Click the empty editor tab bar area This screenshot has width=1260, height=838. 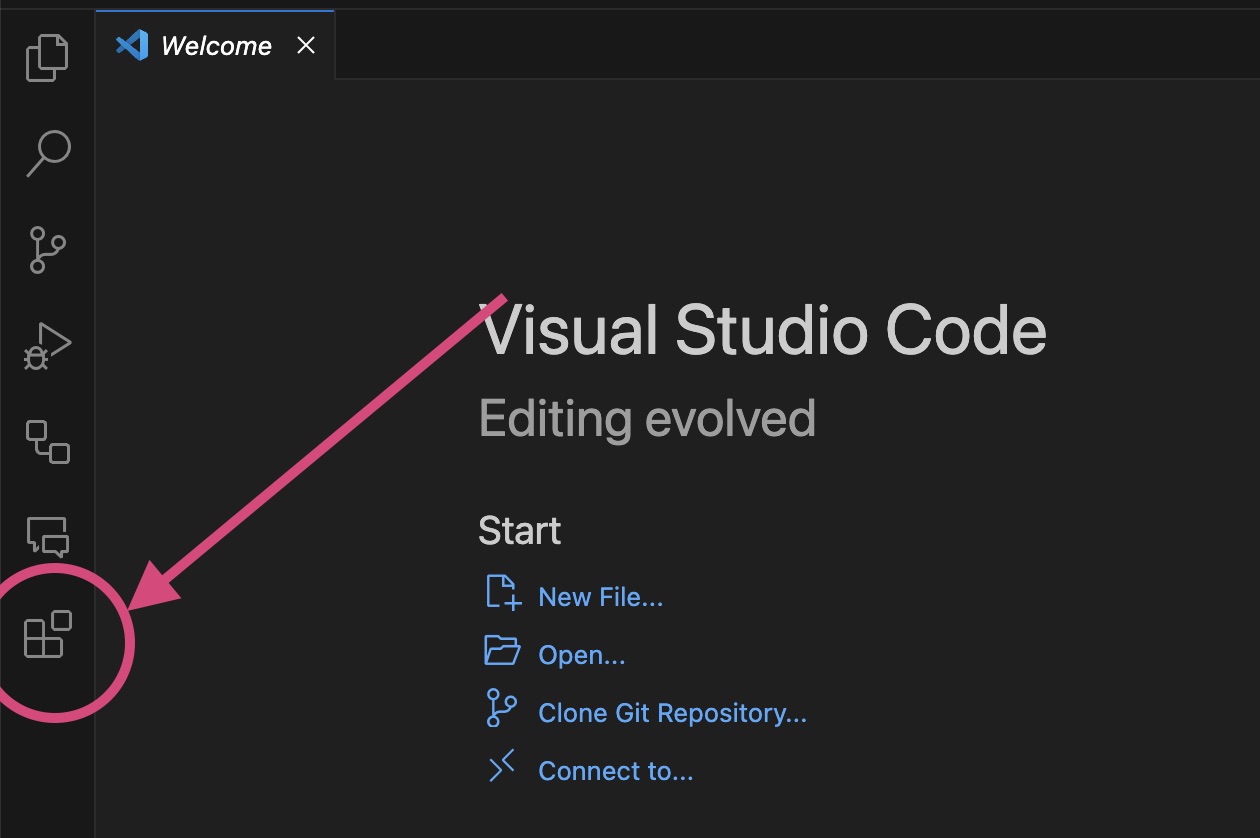click(700, 43)
